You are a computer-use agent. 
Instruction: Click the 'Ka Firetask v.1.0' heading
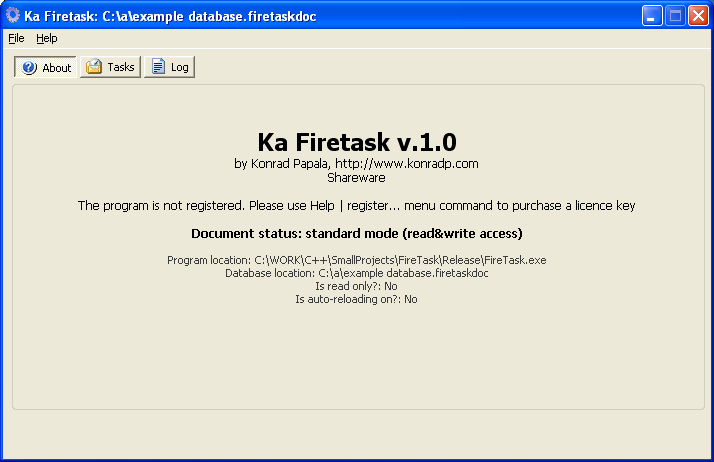click(357, 142)
